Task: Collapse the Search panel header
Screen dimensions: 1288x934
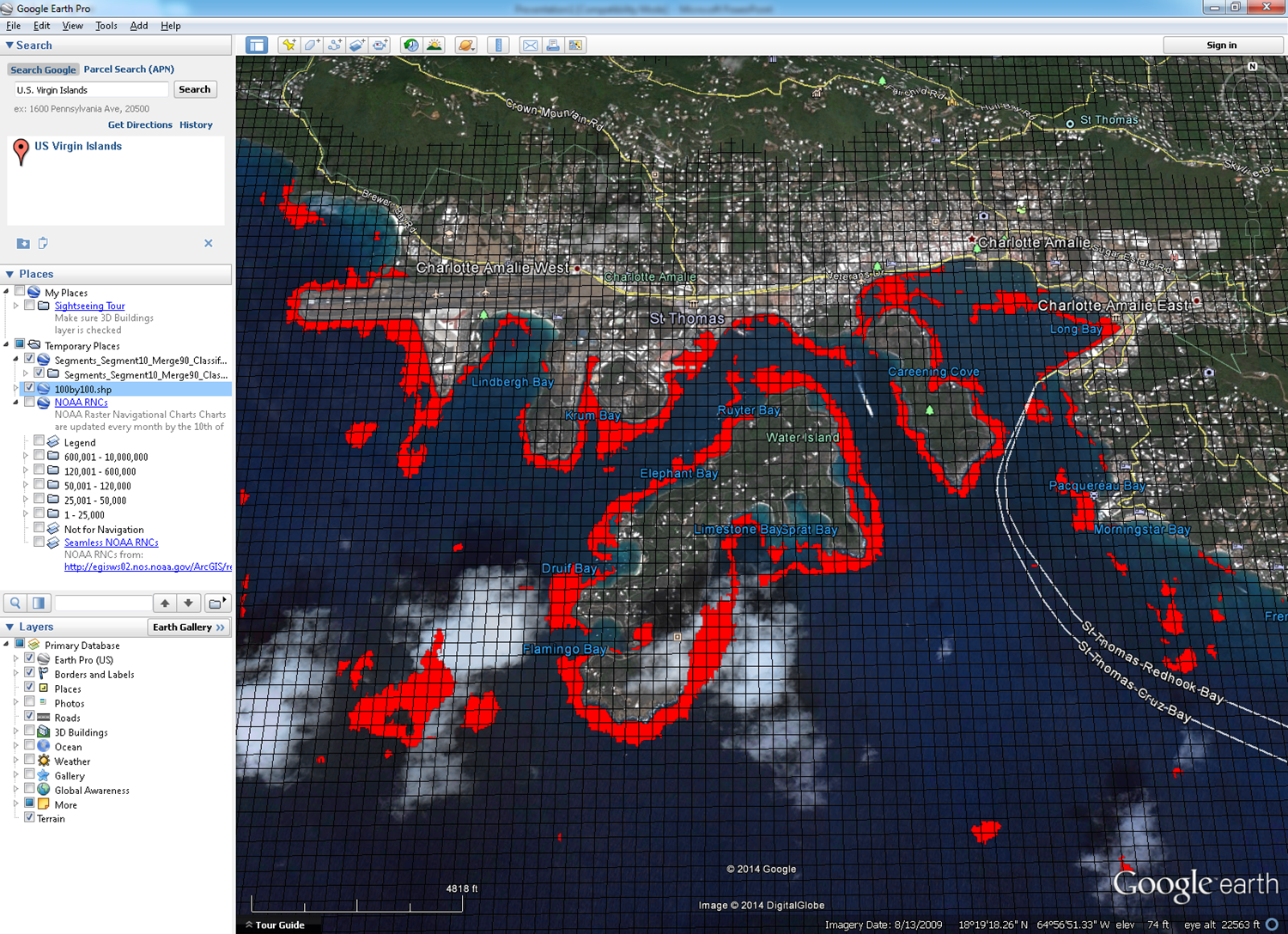Action: [10, 45]
